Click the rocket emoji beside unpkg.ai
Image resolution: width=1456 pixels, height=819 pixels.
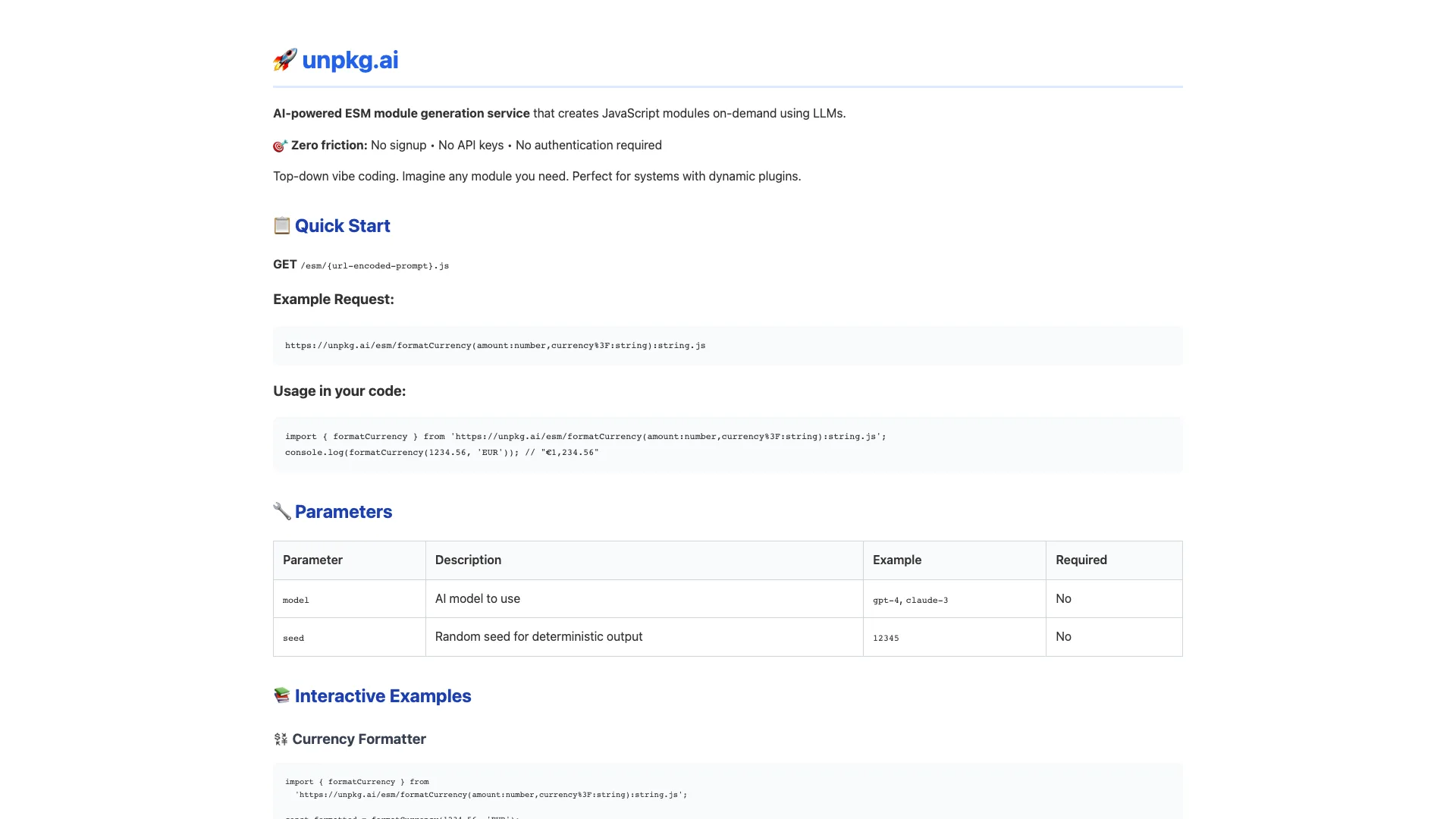(x=285, y=60)
